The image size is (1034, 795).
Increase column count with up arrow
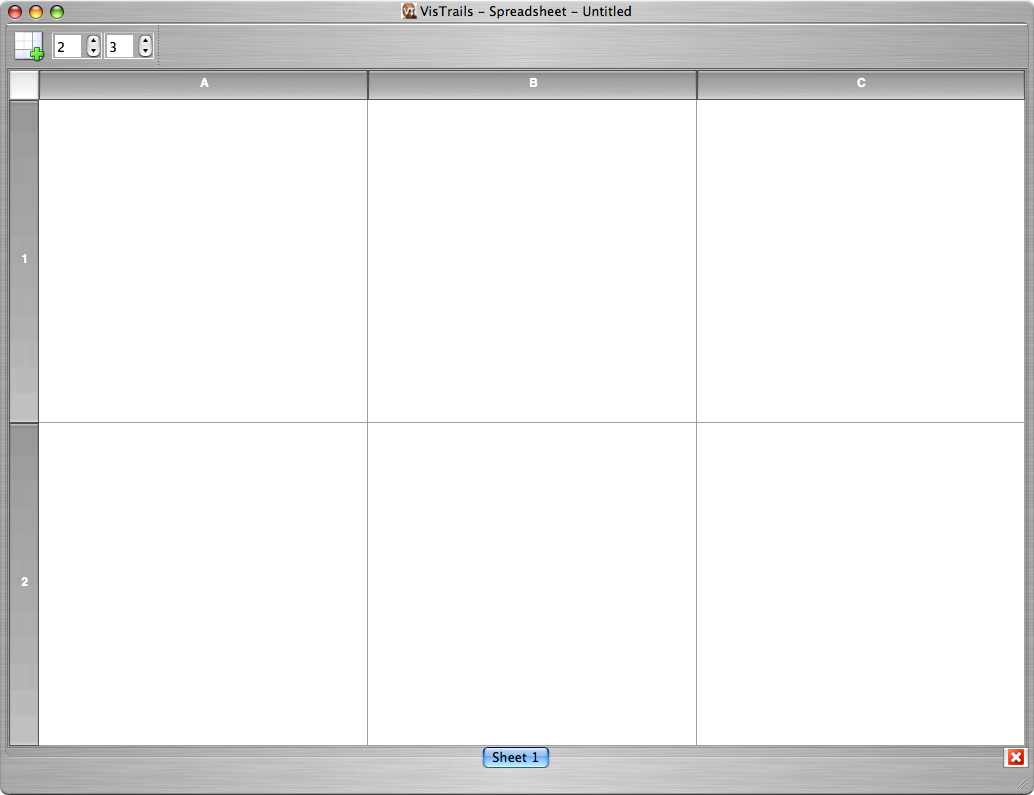click(145, 42)
